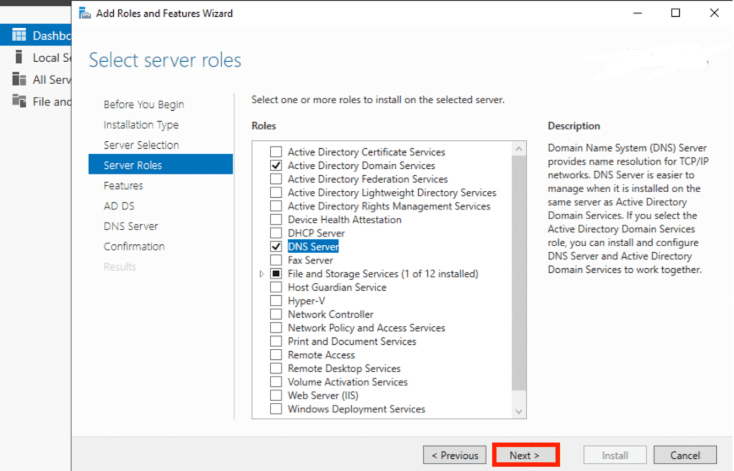Expand File and Storage Services tree node

(x=262, y=274)
